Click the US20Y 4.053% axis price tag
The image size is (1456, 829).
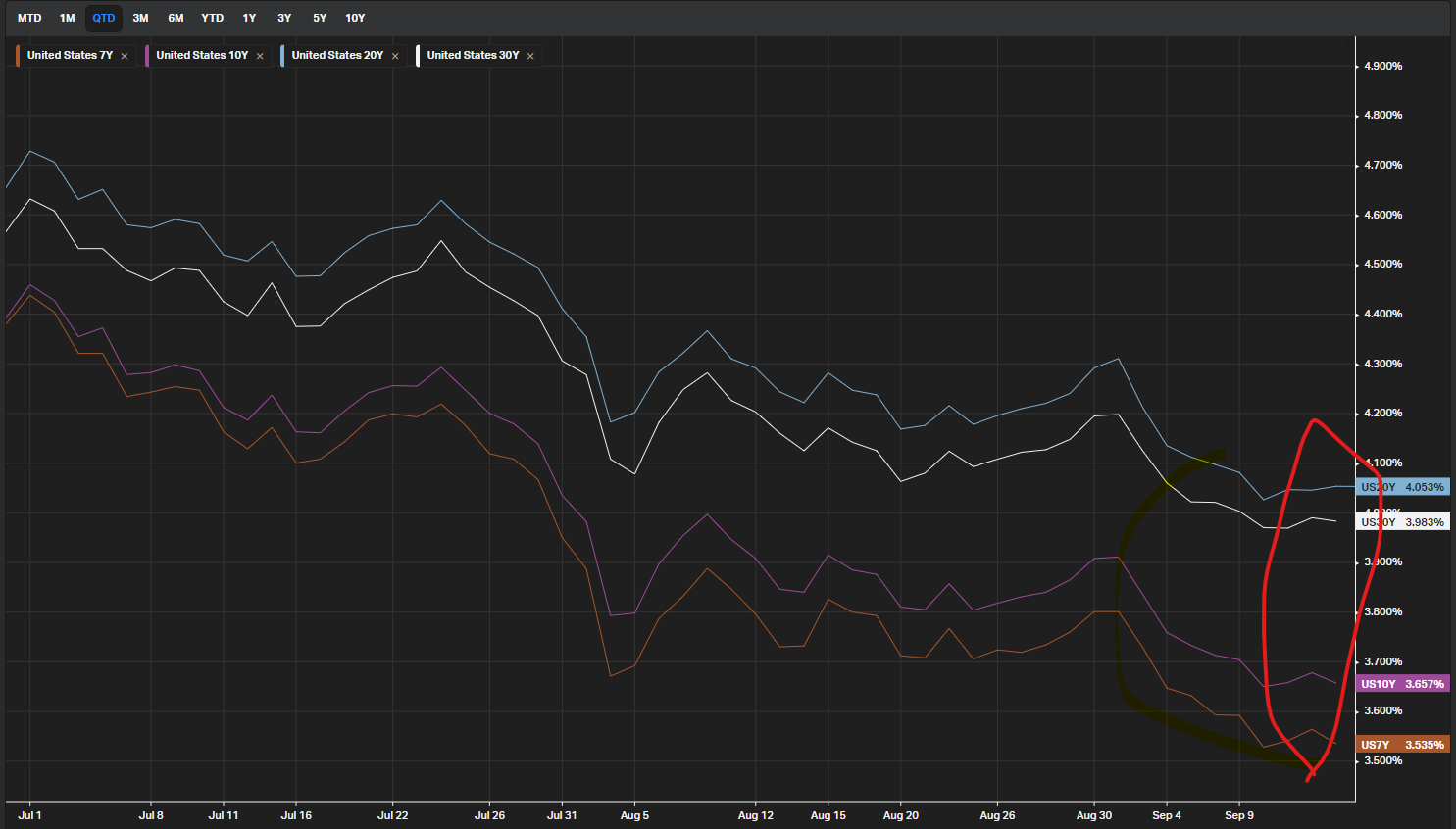[1402, 487]
